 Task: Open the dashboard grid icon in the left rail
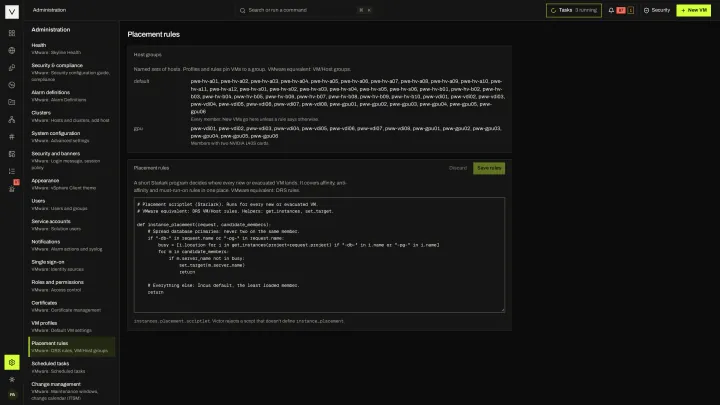(x=12, y=33)
